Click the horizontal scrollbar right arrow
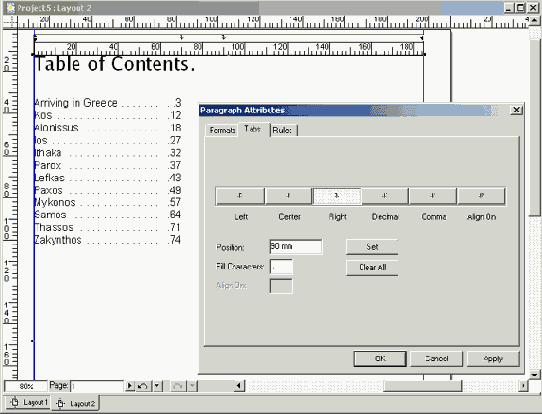 (x=524, y=386)
